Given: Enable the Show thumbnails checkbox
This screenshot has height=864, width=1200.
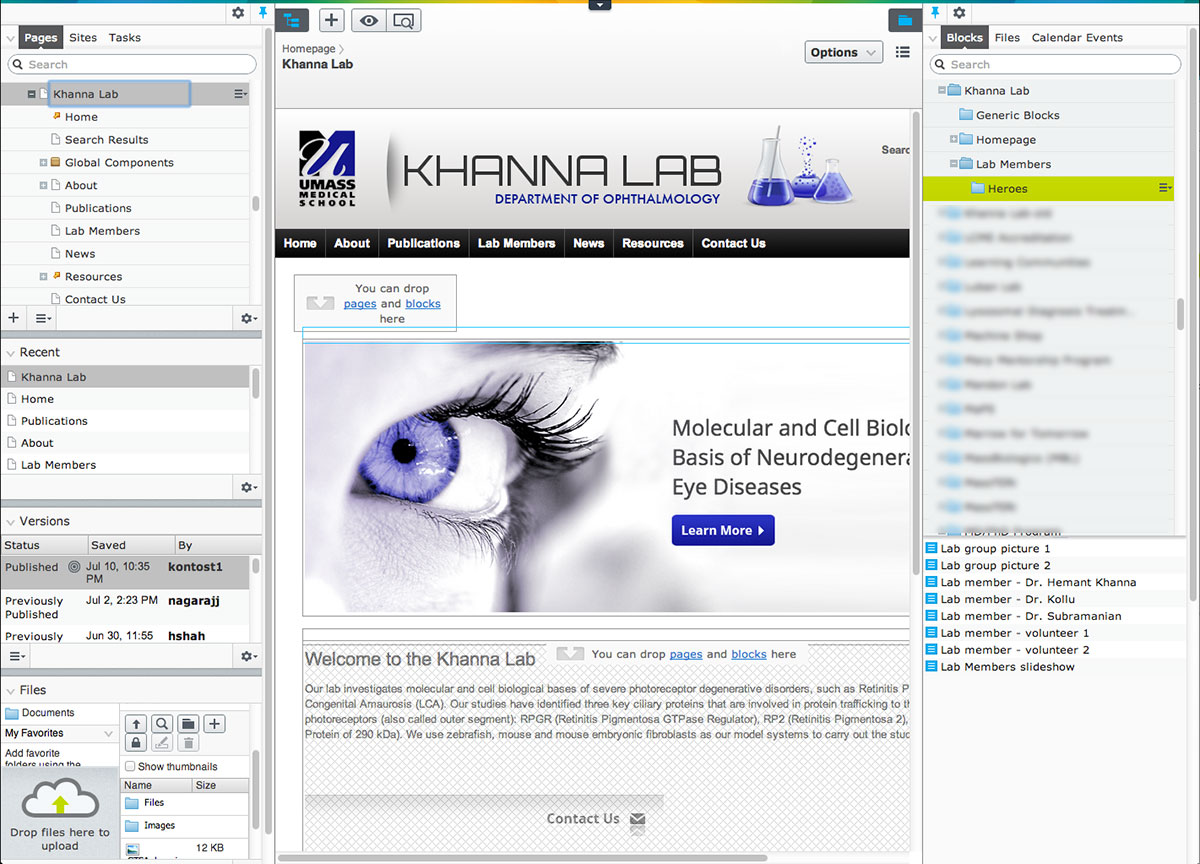Looking at the screenshot, I should 130,767.
